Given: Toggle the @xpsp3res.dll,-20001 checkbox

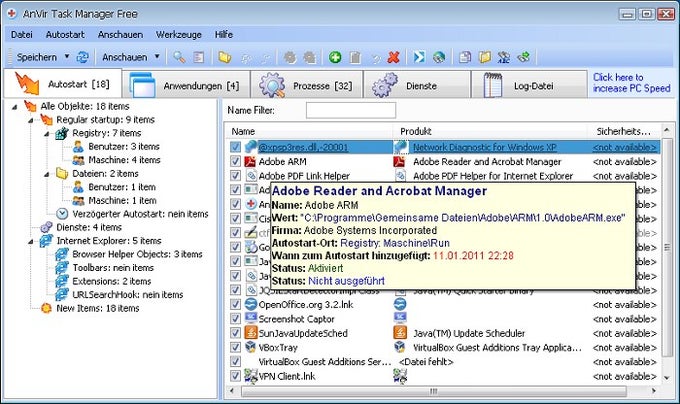Looking at the screenshot, I should point(235,147).
